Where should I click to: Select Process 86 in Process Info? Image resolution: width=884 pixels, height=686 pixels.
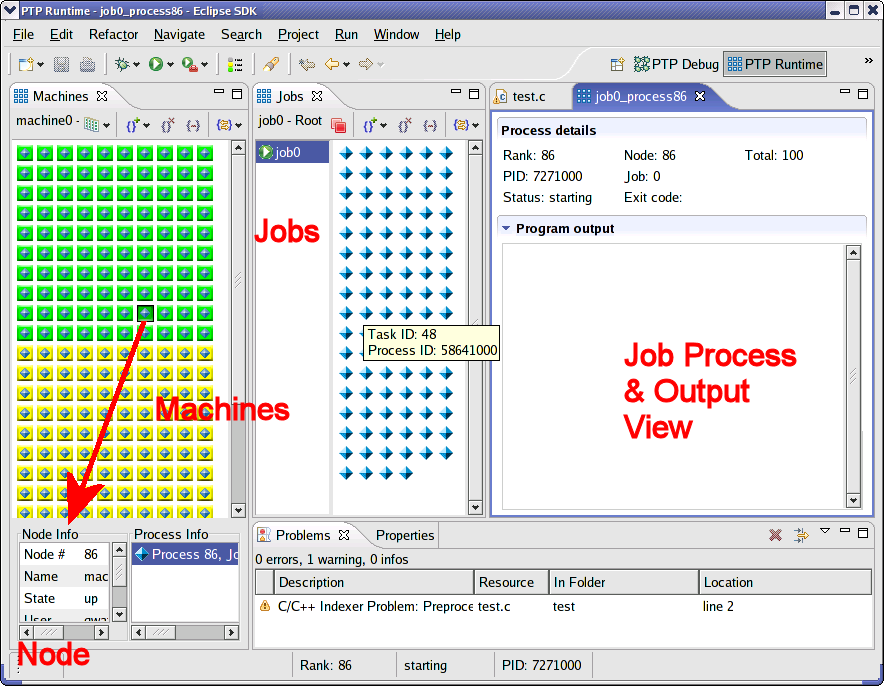tap(185, 555)
